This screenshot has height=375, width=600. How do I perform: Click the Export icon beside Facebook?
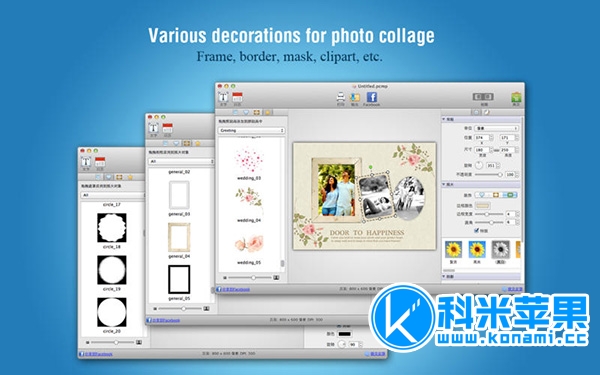[355, 97]
